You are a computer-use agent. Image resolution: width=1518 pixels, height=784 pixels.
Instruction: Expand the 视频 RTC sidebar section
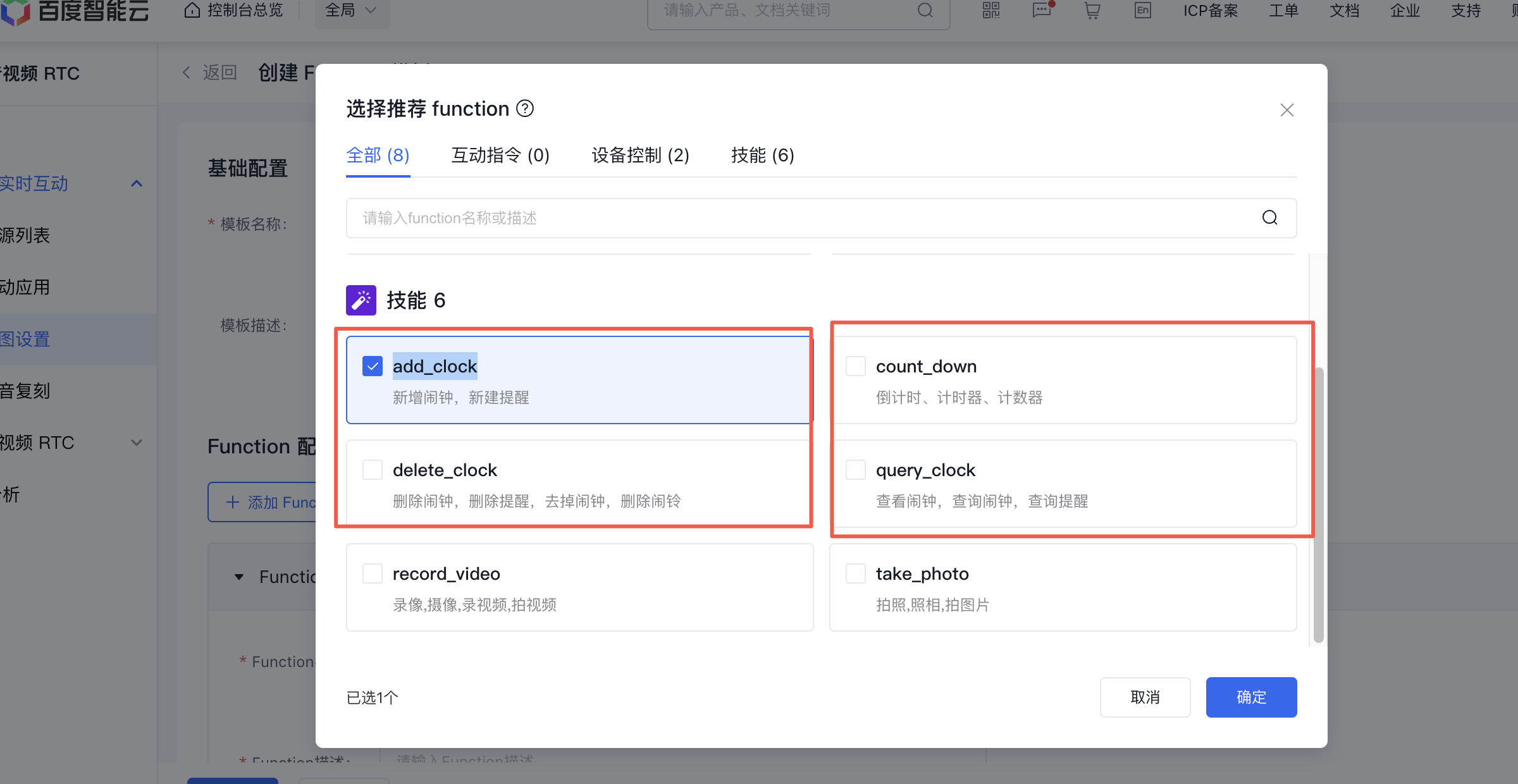click(136, 443)
